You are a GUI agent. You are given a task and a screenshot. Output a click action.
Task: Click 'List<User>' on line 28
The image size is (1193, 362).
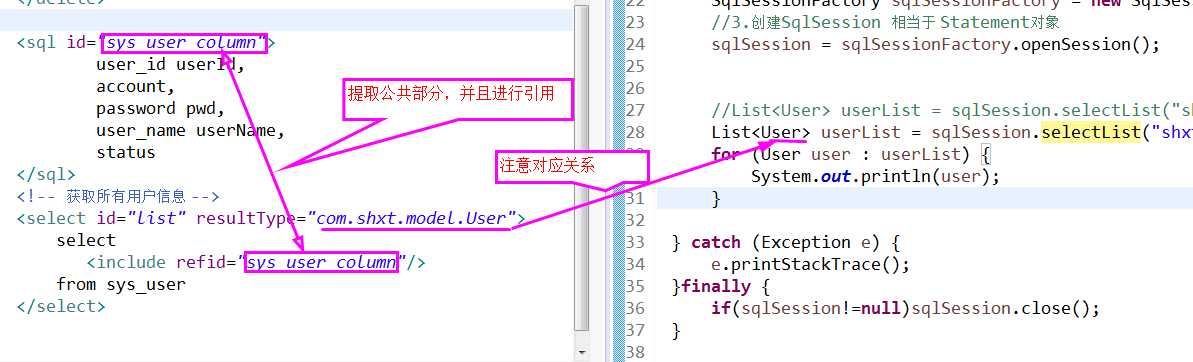point(761,132)
